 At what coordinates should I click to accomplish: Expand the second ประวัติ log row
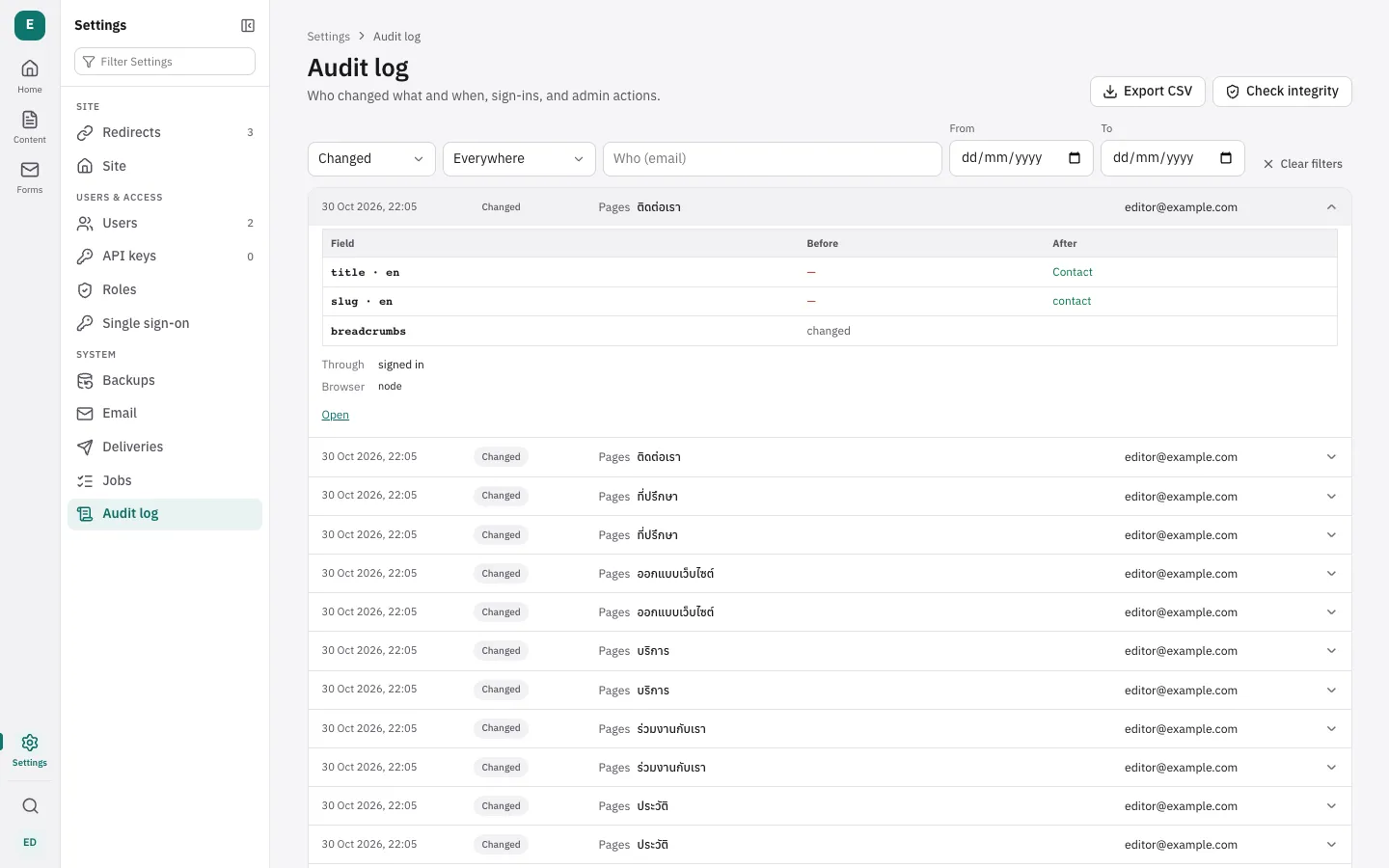point(830,844)
